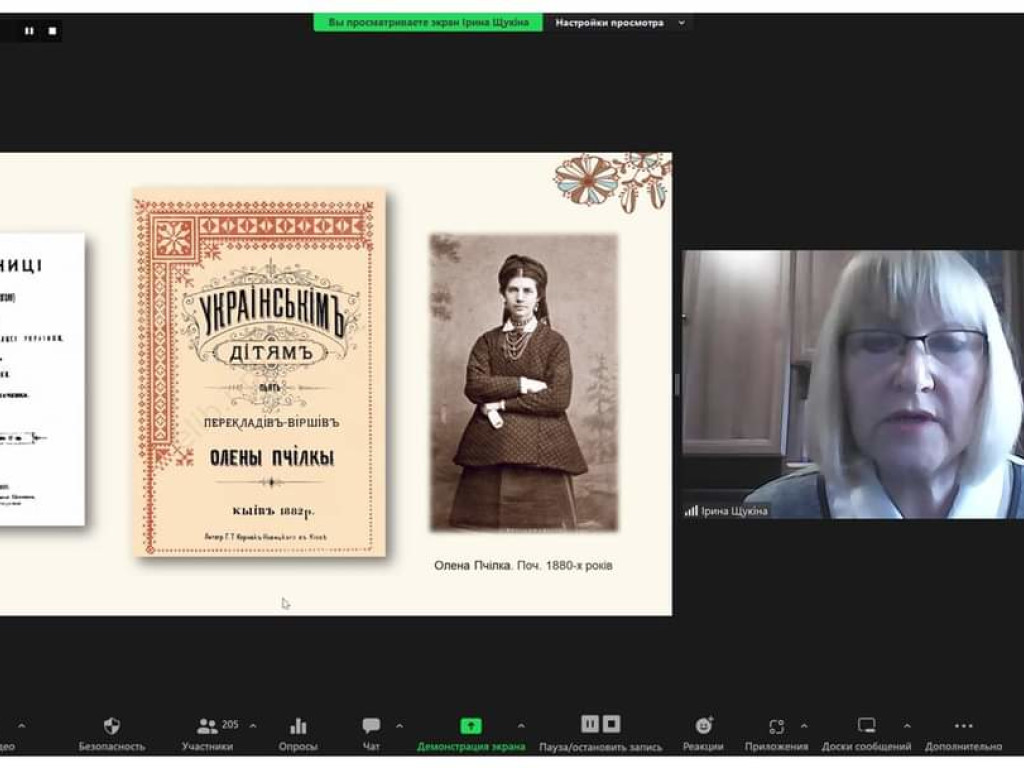Open Доски сообщений whiteboard icon
Image resolution: width=1024 pixels, height=768 pixels.
click(x=866, y=726)
